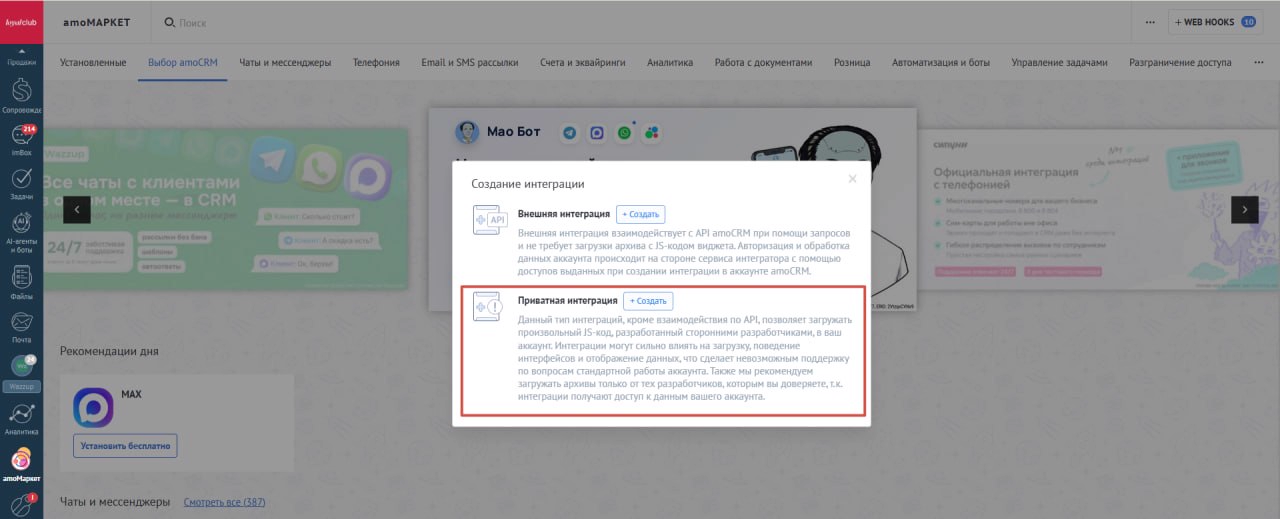
Task: Click the Внешняя интеграция API icon
Action: (x=491, y=220)
